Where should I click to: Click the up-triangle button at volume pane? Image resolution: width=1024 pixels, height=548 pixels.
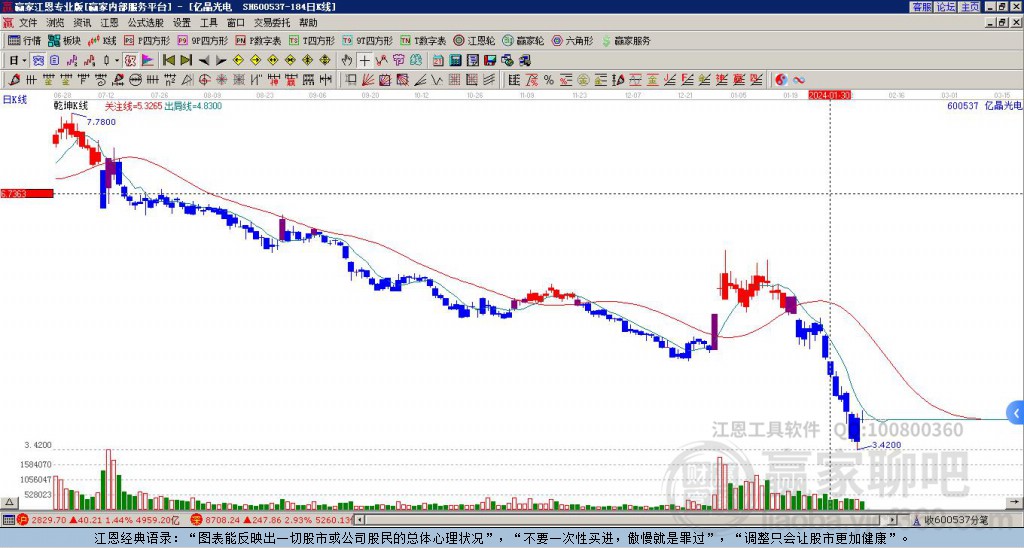pyautogui.click(x=9, y=502)
